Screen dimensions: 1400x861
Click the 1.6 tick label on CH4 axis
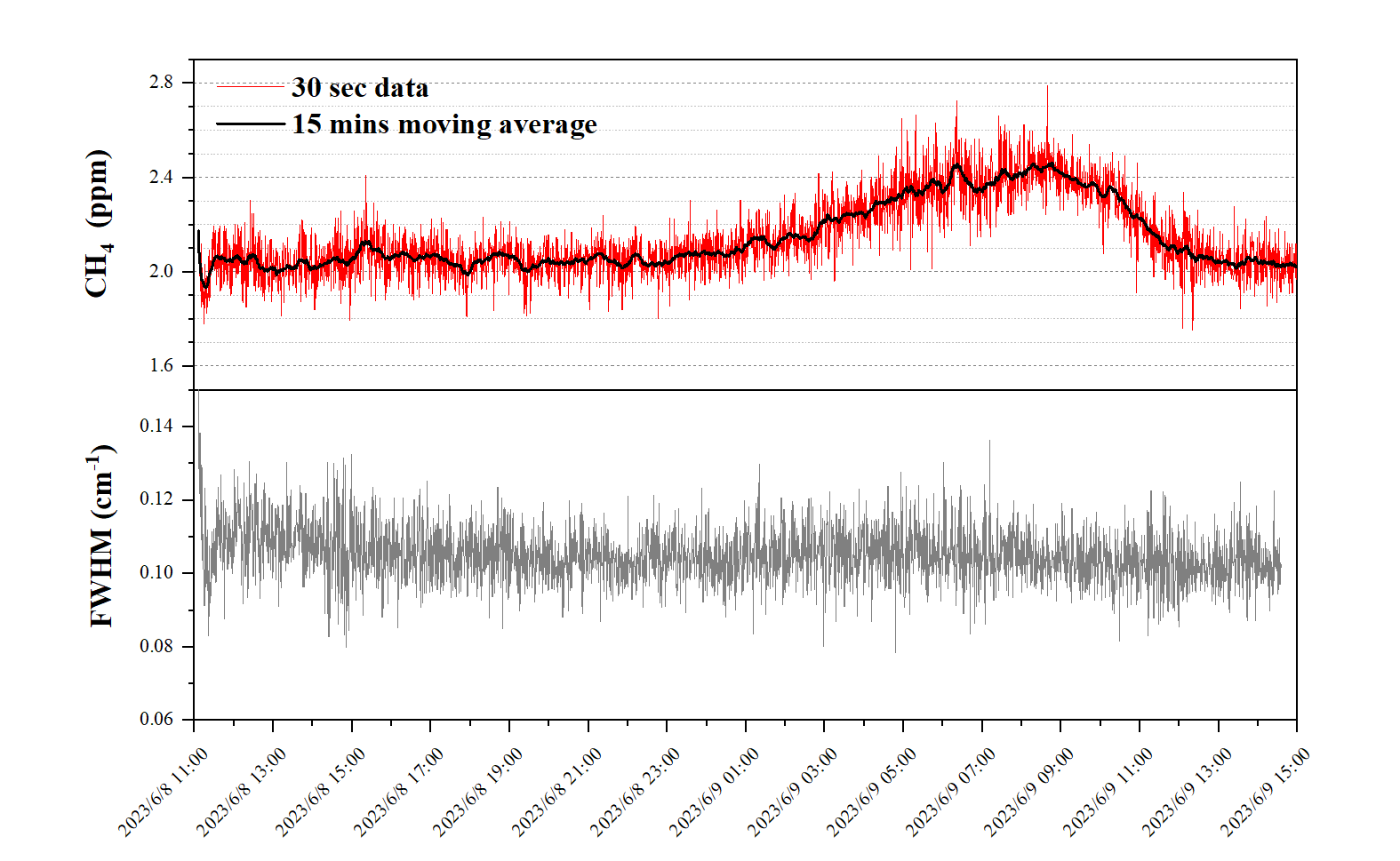pyautogui.click(x=161, y=365)
